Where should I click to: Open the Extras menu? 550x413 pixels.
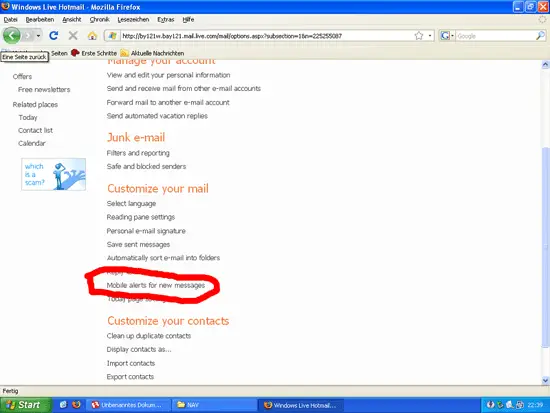tap(166, 20)
